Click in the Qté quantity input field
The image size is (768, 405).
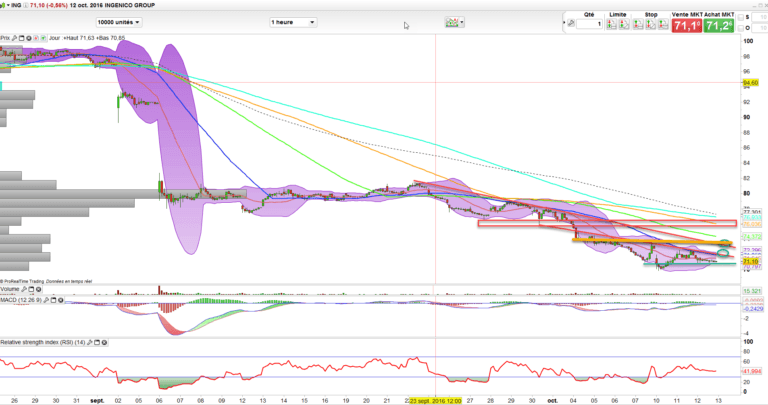(590, 24)
